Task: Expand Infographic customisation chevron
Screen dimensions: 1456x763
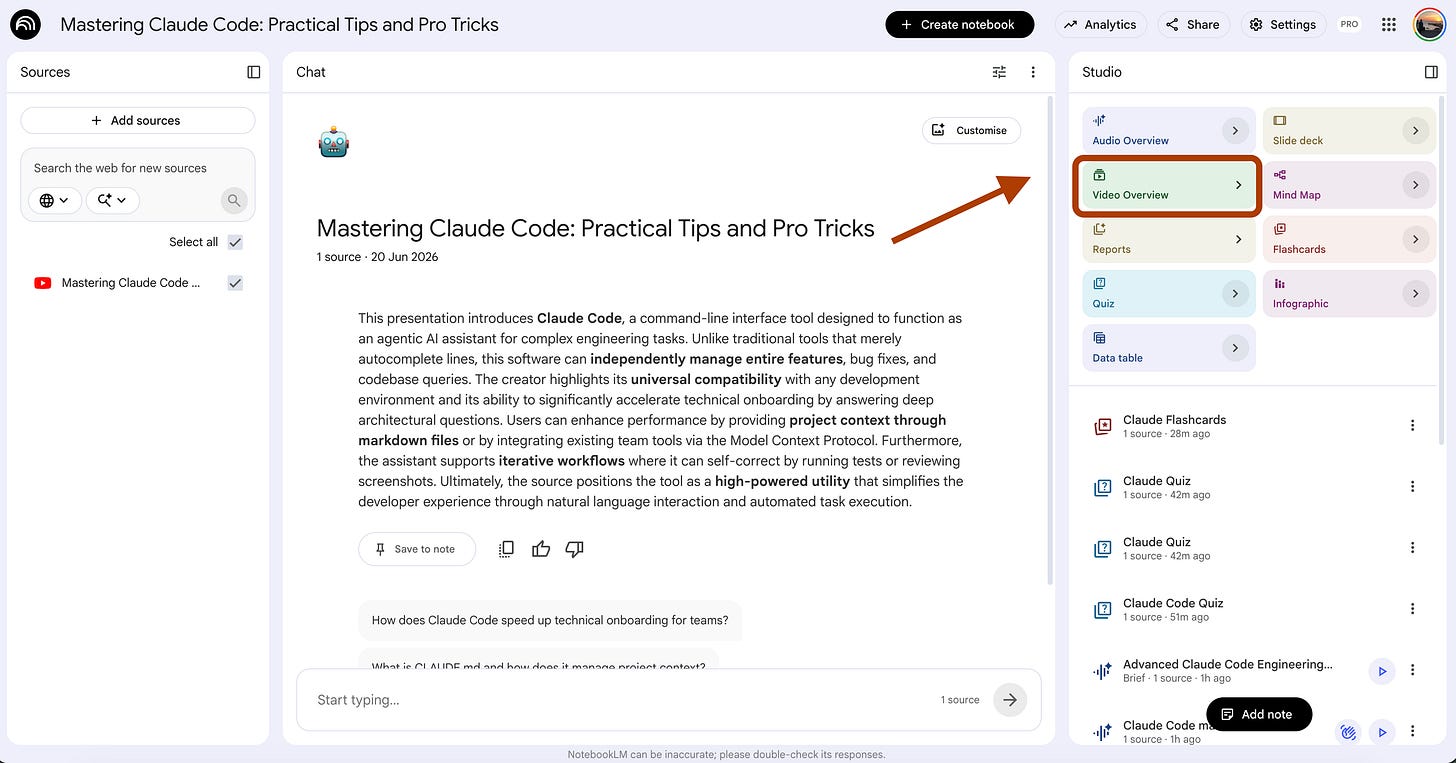Action: point(1415,293)
